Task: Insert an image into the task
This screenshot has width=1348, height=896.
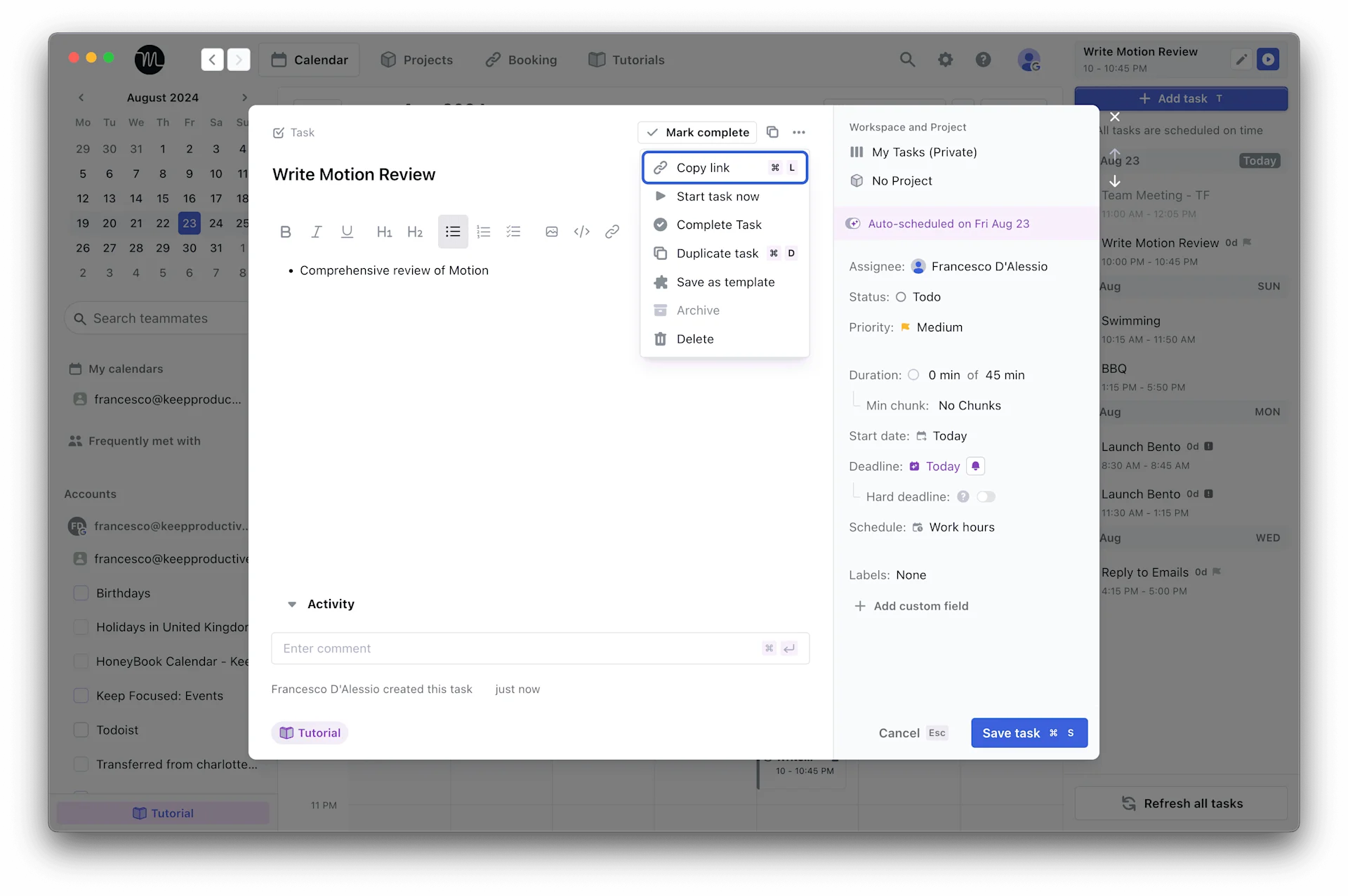Action: point(551,231)
